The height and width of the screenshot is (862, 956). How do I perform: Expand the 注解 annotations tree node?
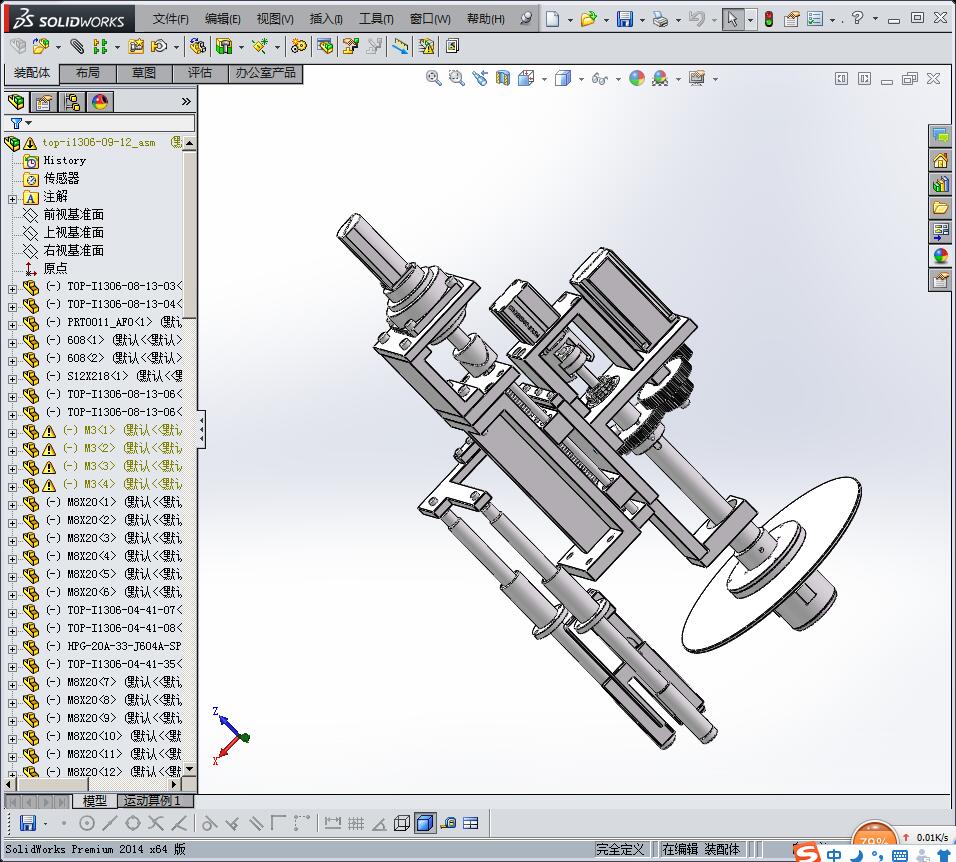[12, 197]
